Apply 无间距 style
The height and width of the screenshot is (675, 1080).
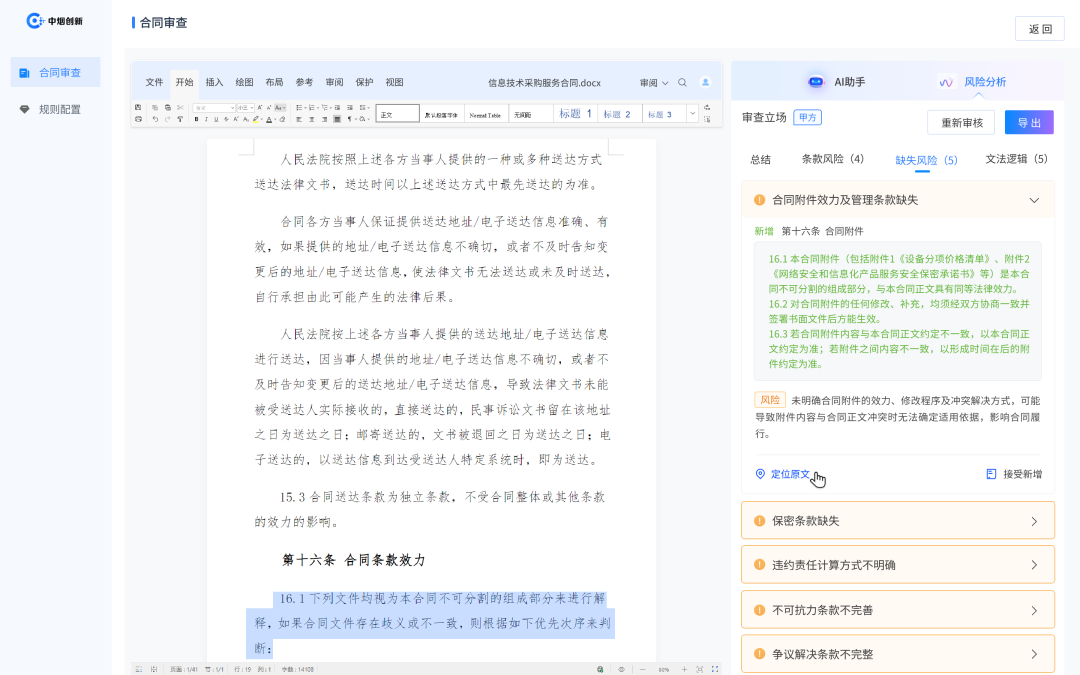point(530,114)
